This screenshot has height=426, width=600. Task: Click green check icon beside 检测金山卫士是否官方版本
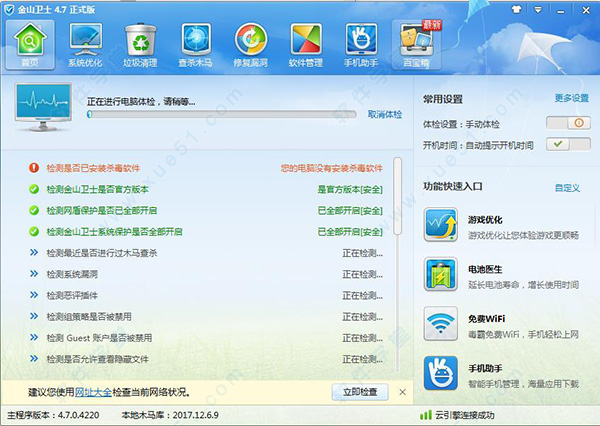(34, 189)
